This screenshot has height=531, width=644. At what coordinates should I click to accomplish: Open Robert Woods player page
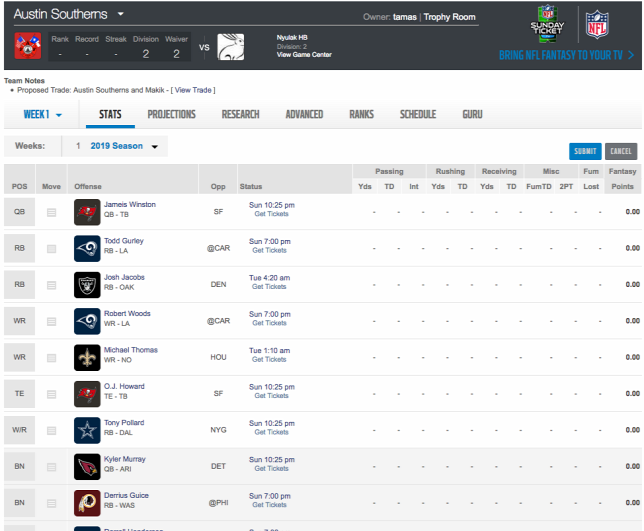[x=127, y=313]
